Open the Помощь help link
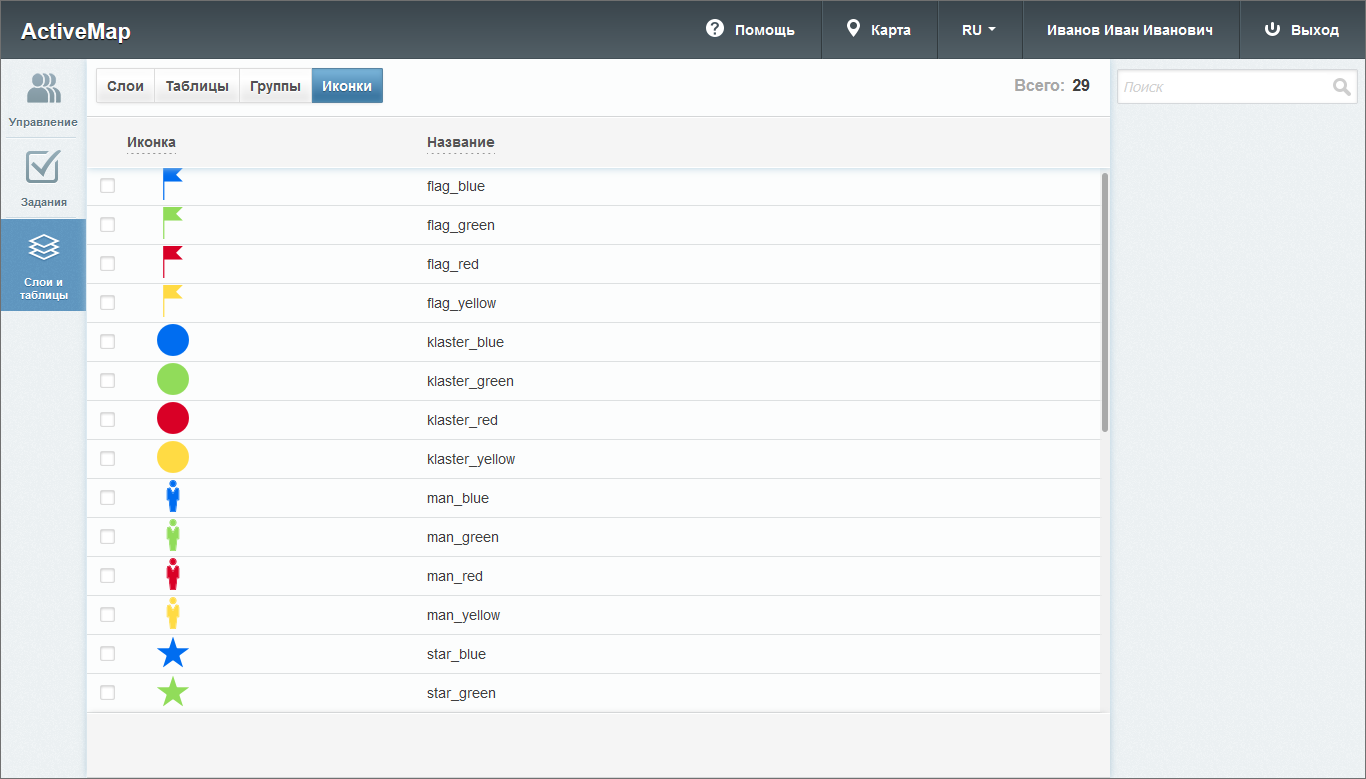This screenshot has height=779, width=1366. [750, 30]
